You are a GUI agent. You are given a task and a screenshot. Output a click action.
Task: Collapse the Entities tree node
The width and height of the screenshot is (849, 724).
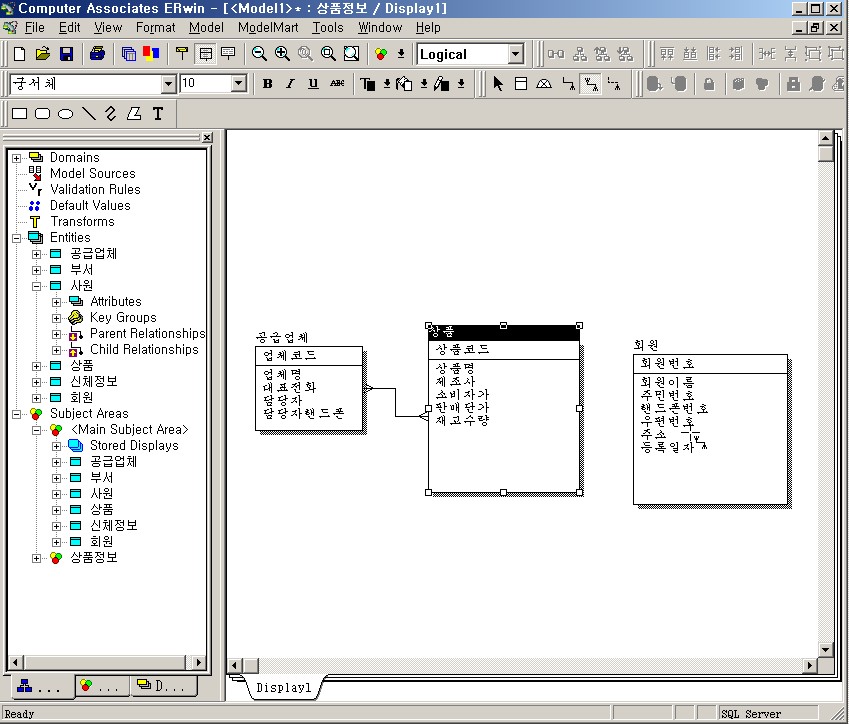(x=16, y=238)
